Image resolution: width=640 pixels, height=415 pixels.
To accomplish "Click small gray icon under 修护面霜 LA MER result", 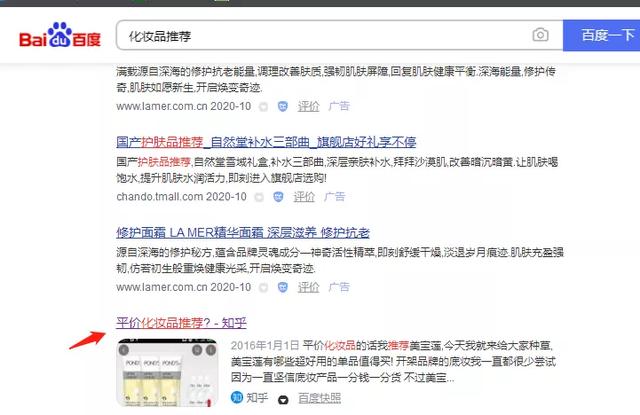I will pyautogui.click(x=264, y=288).
